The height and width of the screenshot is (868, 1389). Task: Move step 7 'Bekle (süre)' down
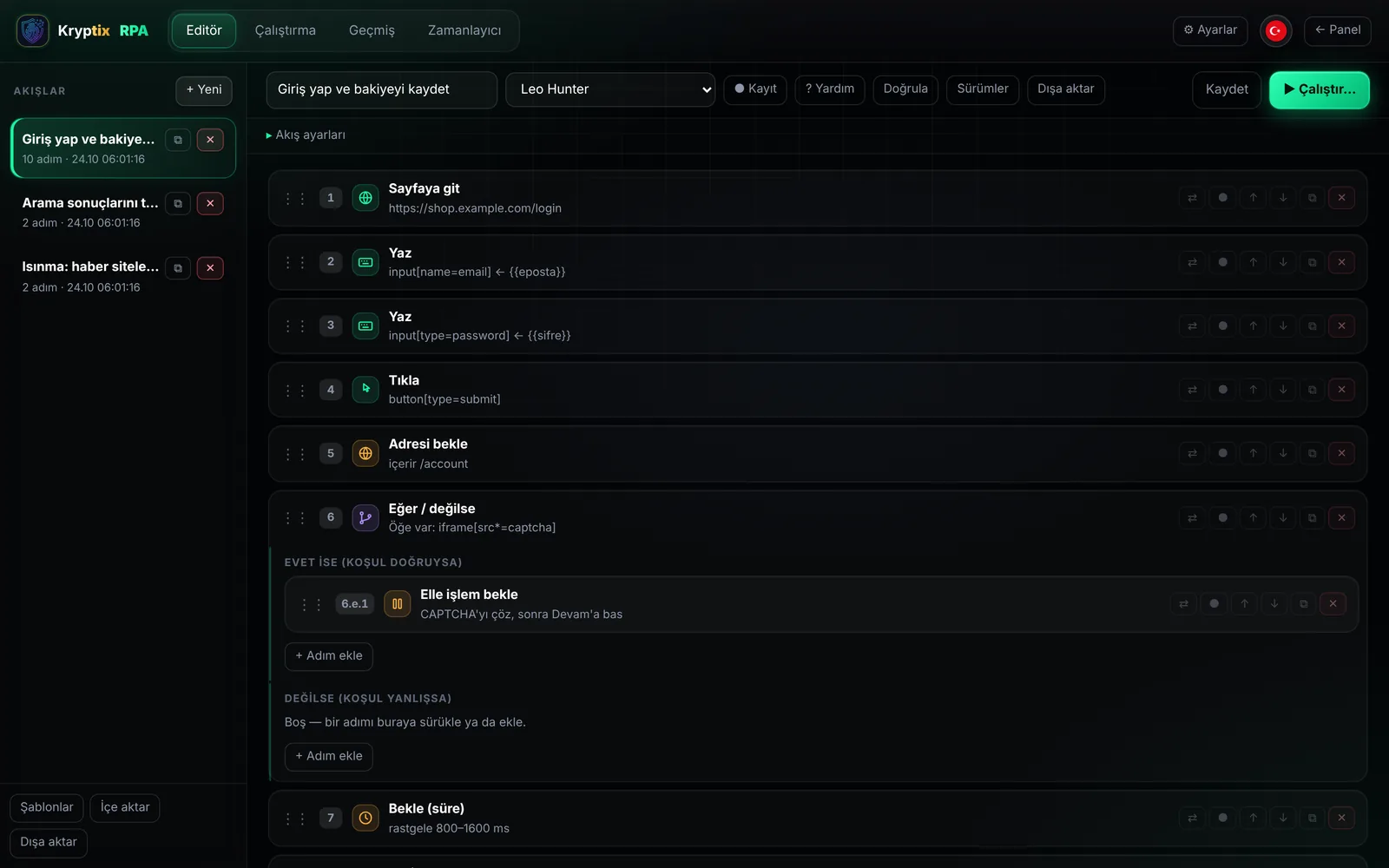coord(1282,818)
